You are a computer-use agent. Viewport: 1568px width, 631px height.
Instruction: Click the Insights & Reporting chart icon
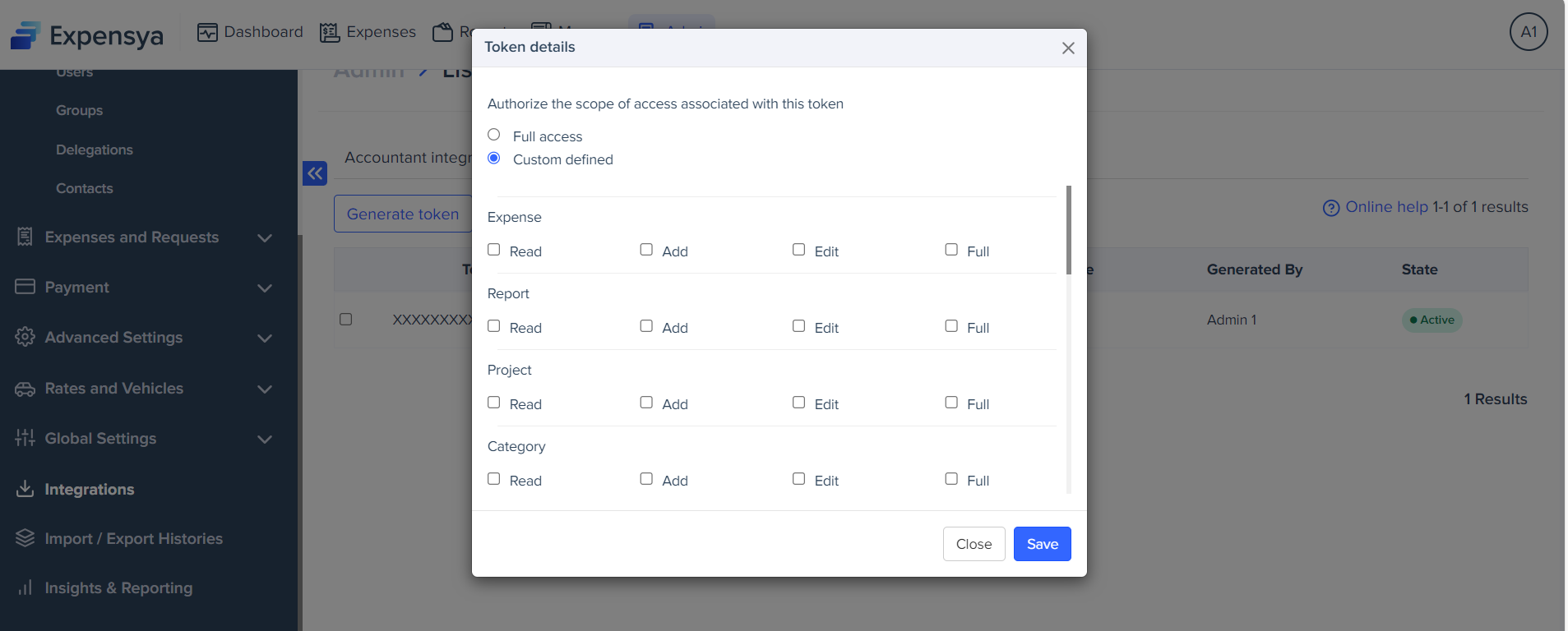coord(25,587)
